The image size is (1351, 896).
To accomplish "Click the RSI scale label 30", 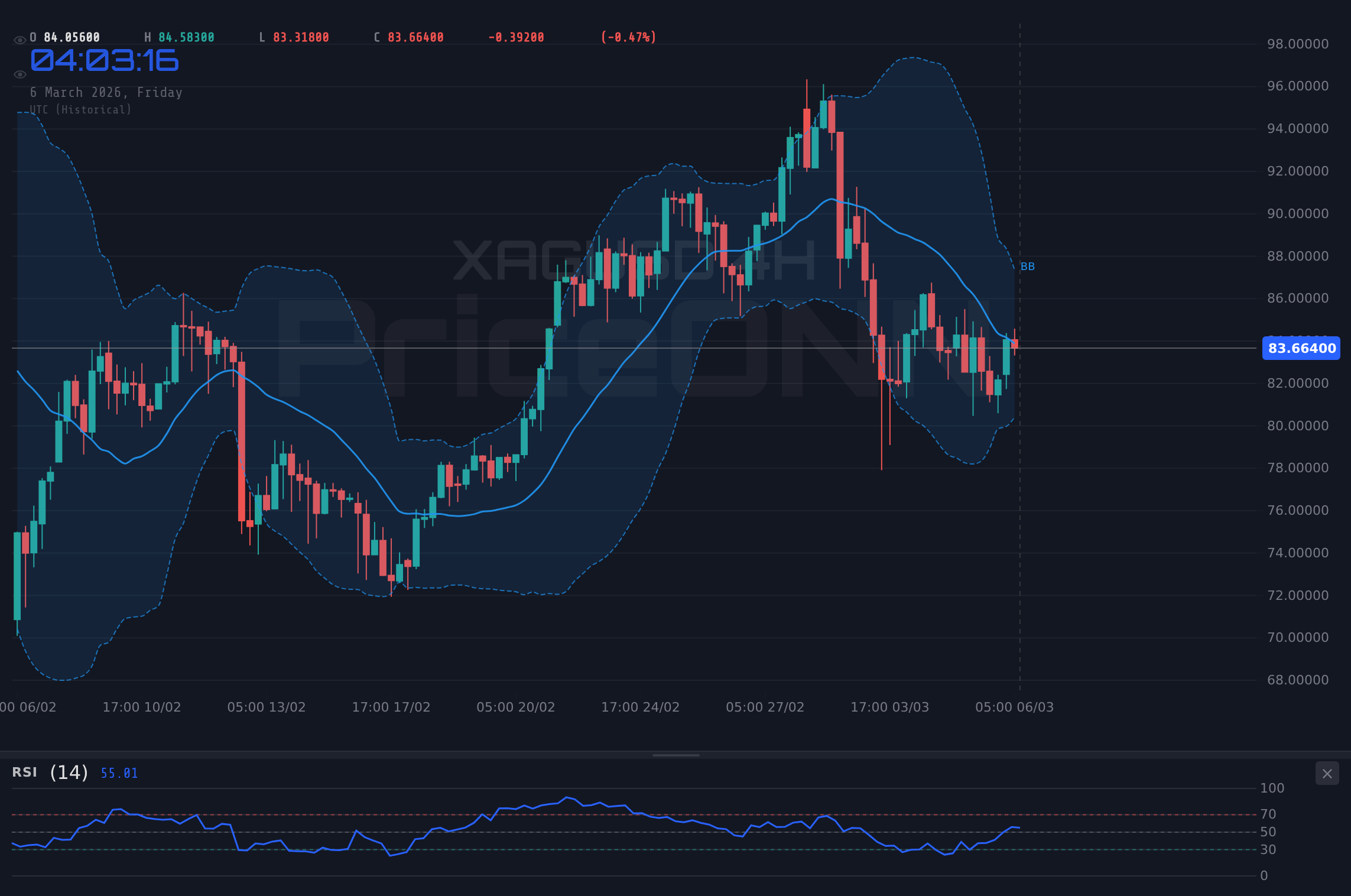I will click(1268, 850).
